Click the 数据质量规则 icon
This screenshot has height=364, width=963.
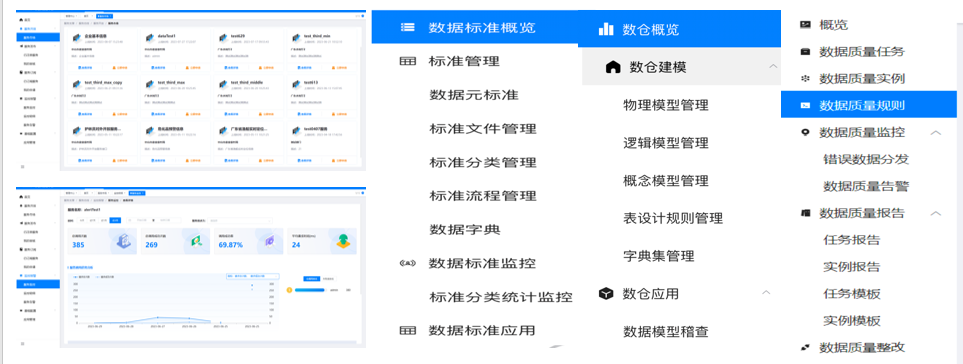805,106
